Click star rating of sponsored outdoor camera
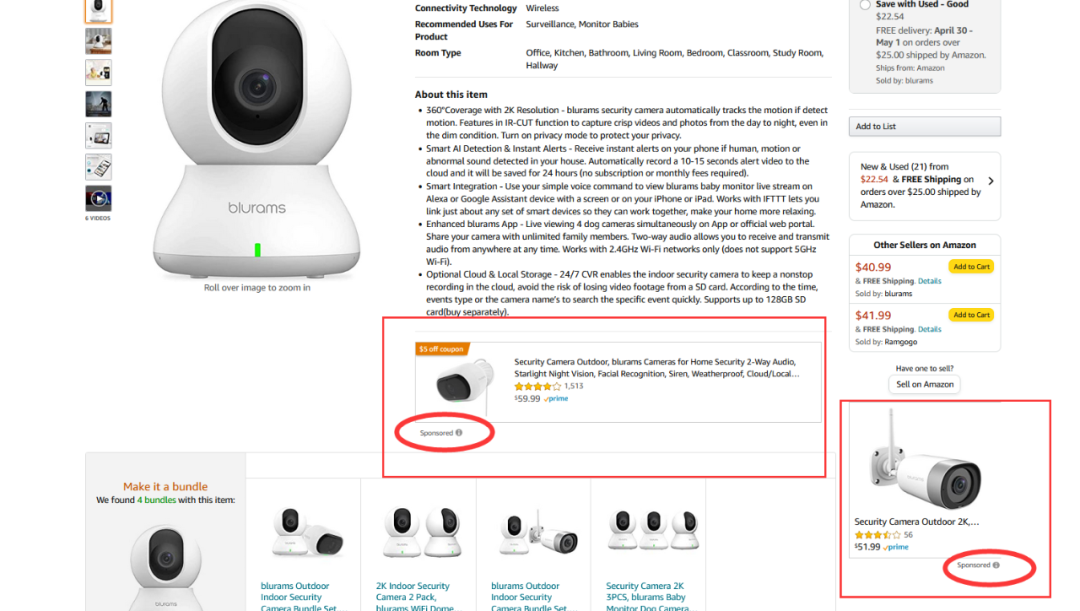 [537, 386]
